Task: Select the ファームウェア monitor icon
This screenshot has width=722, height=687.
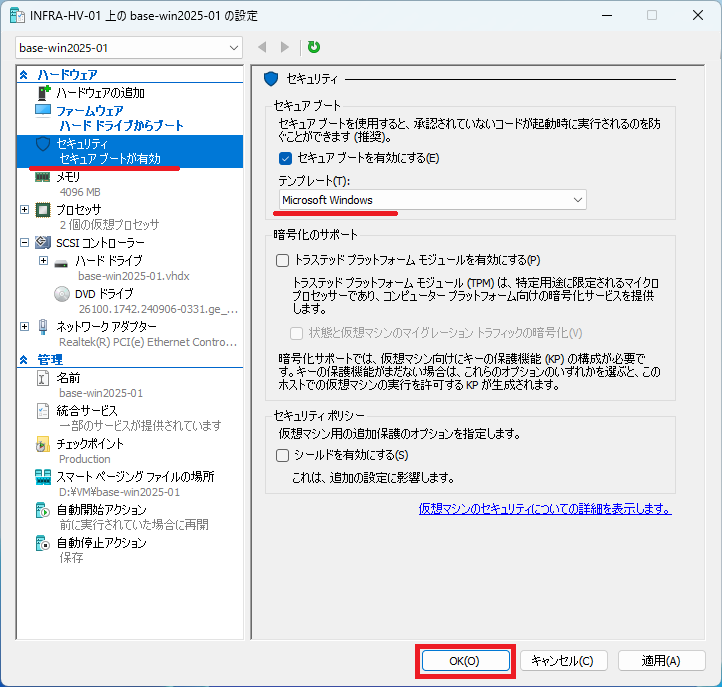Action: tap(43, 111)
